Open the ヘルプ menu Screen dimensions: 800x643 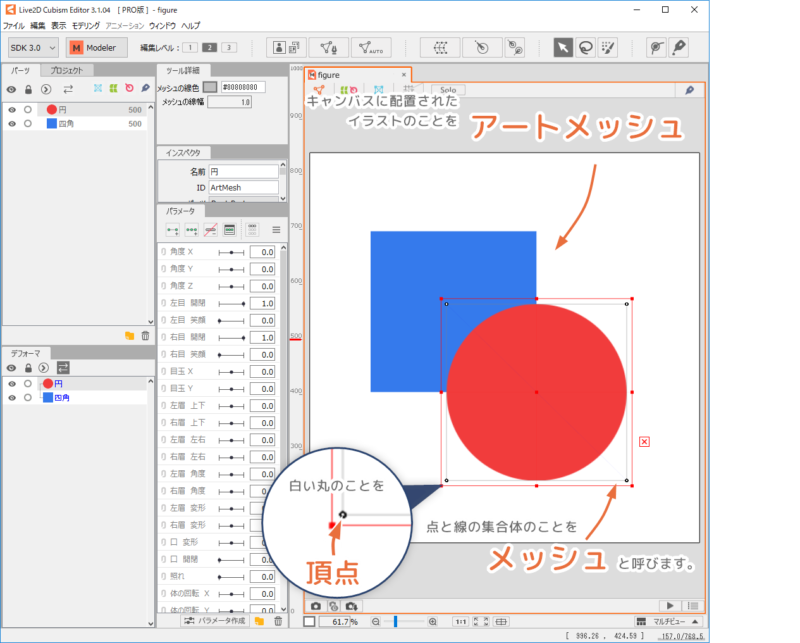coord(190,26)
